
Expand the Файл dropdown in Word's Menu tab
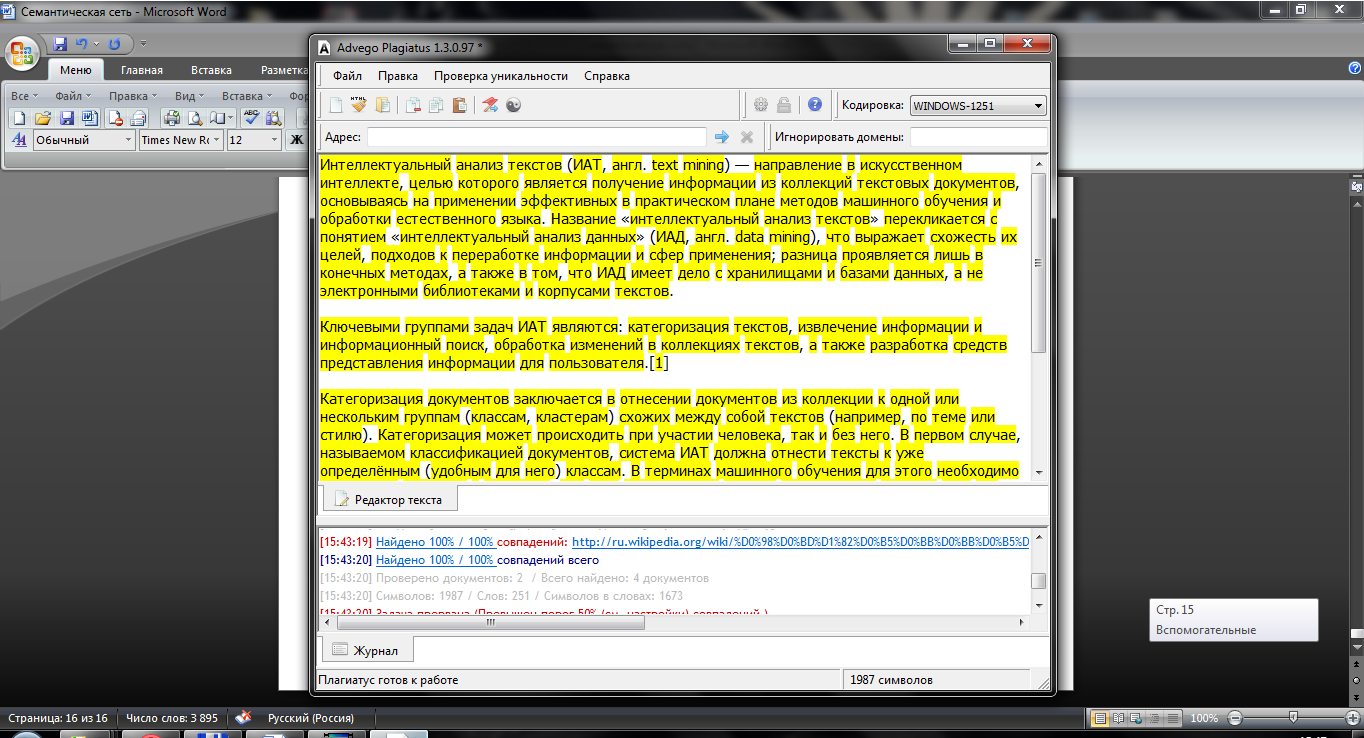[x=73, y=96]
